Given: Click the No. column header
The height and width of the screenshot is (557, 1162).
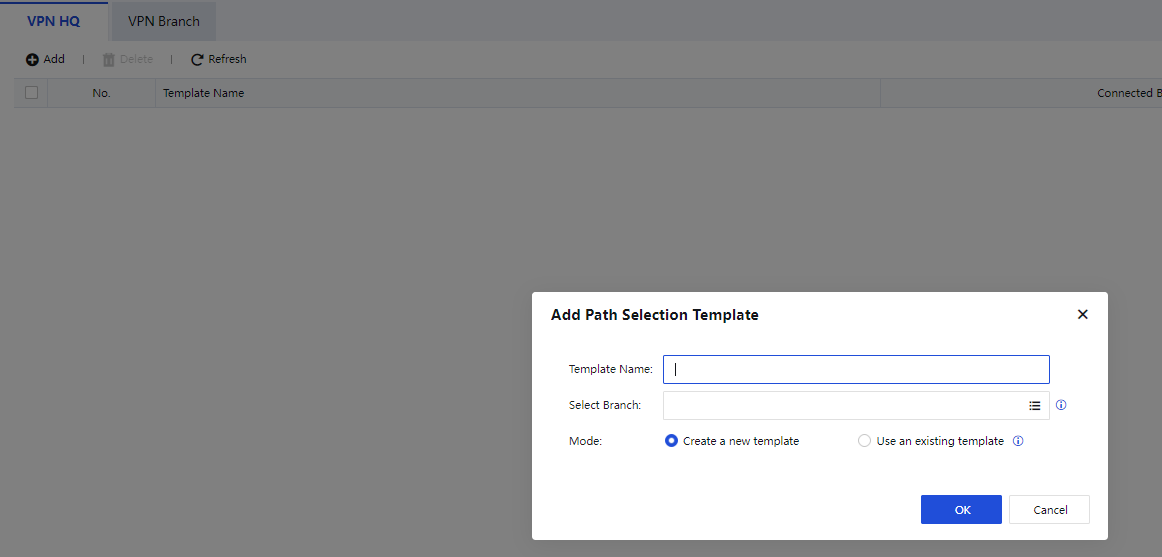Looking at the screenshot, I should tap(101, 93).
